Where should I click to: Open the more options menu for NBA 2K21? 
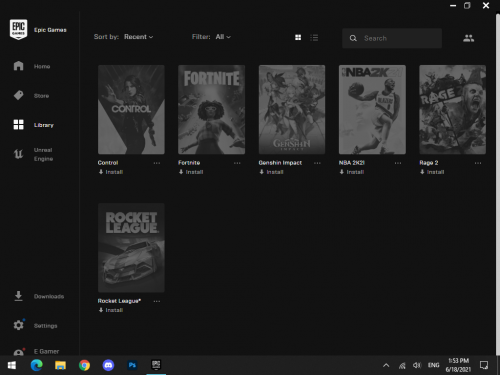tap(398, 163)
